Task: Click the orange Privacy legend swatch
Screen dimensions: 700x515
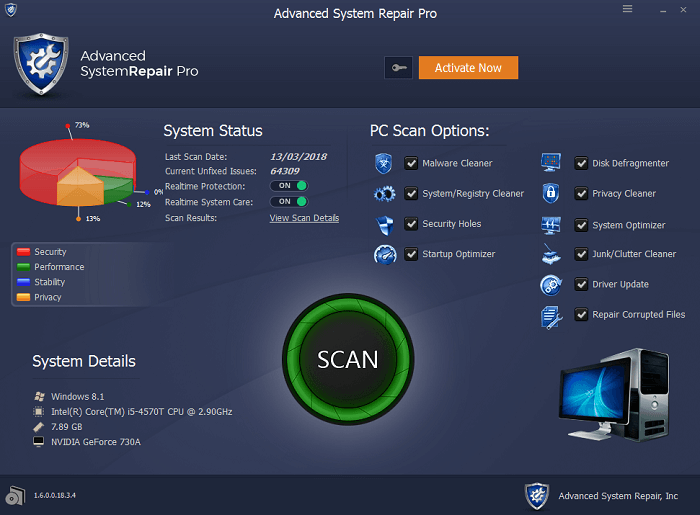Action: tap(23, 297)
